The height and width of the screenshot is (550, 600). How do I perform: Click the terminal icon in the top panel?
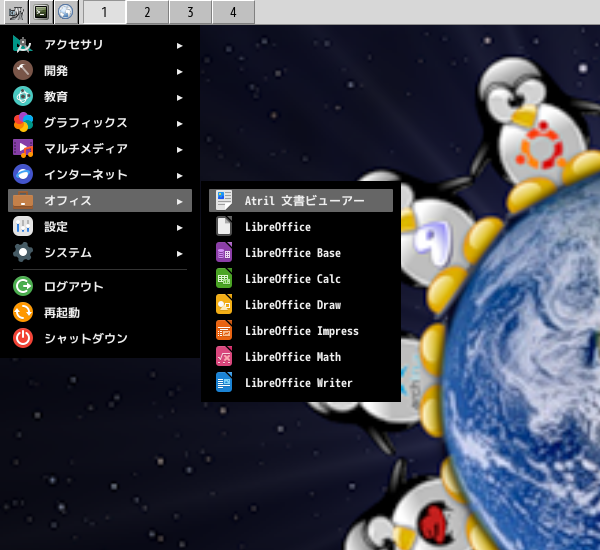[40, 12]
